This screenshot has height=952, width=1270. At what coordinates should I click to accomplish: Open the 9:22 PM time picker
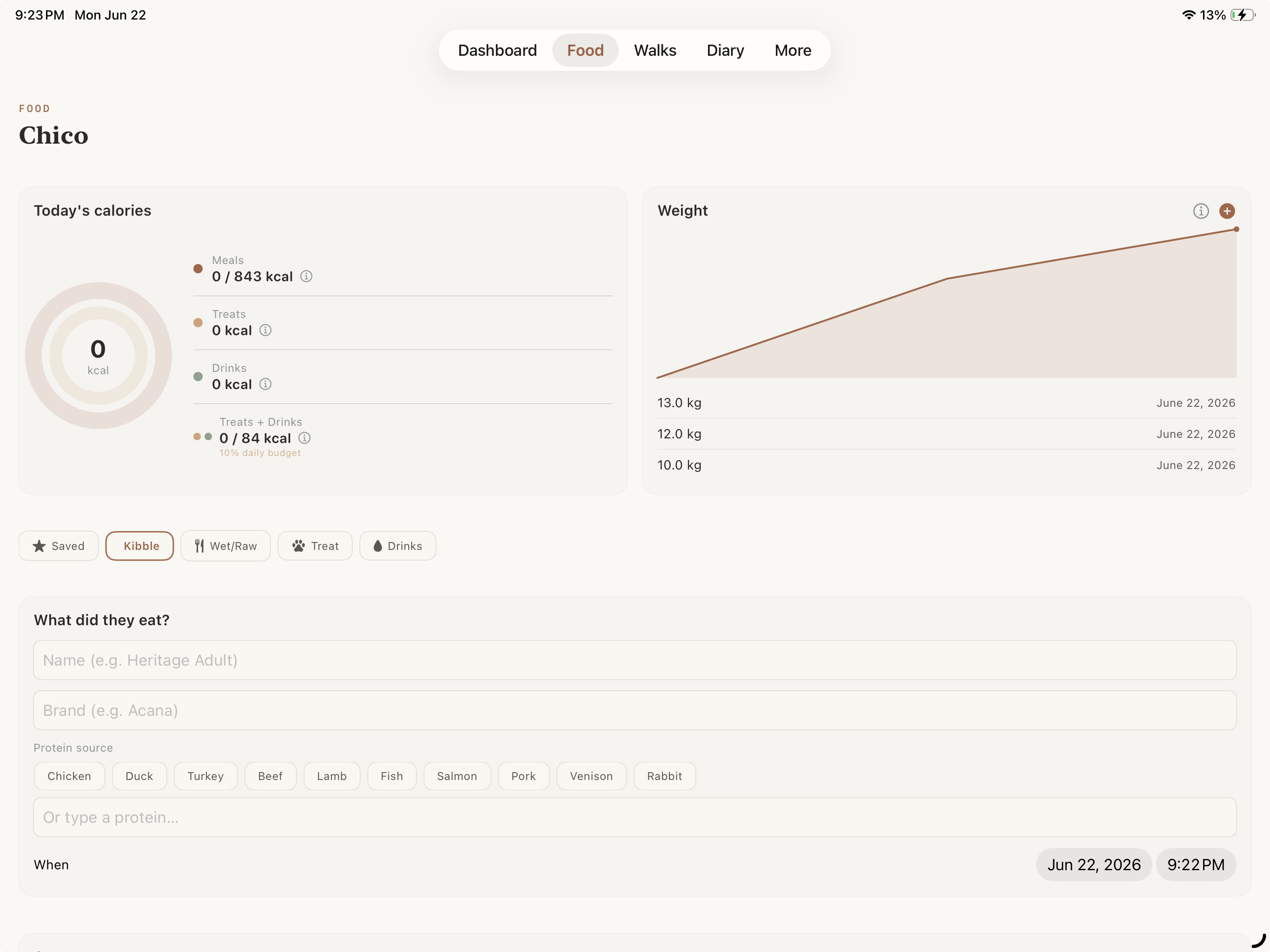click(1196, 864)
